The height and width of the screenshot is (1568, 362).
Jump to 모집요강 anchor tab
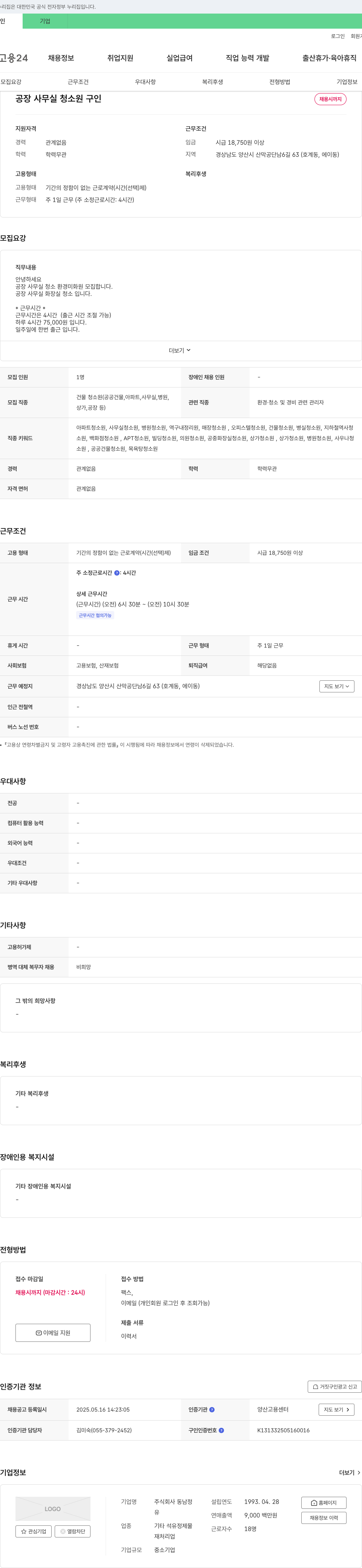pyautogui.click(x=11, y=82)
